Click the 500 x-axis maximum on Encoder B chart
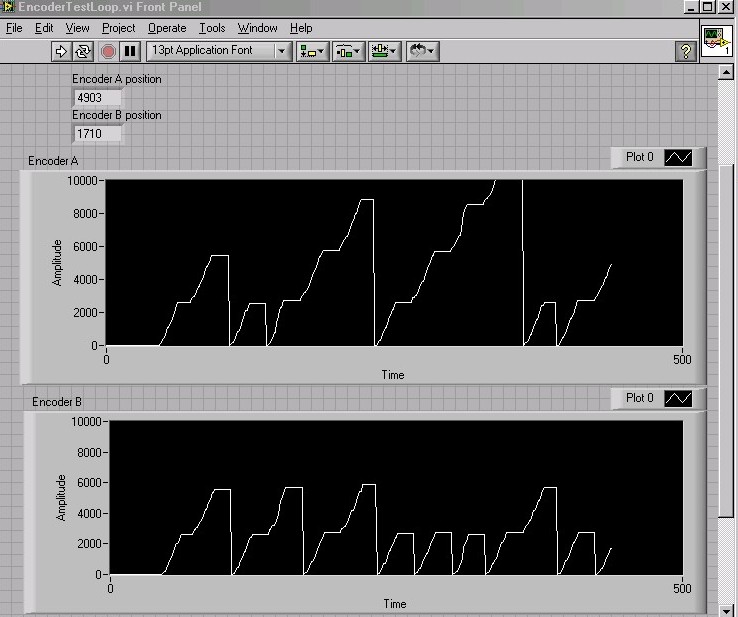The height and width of the screenshot is (617, 738). click(682, 589)
